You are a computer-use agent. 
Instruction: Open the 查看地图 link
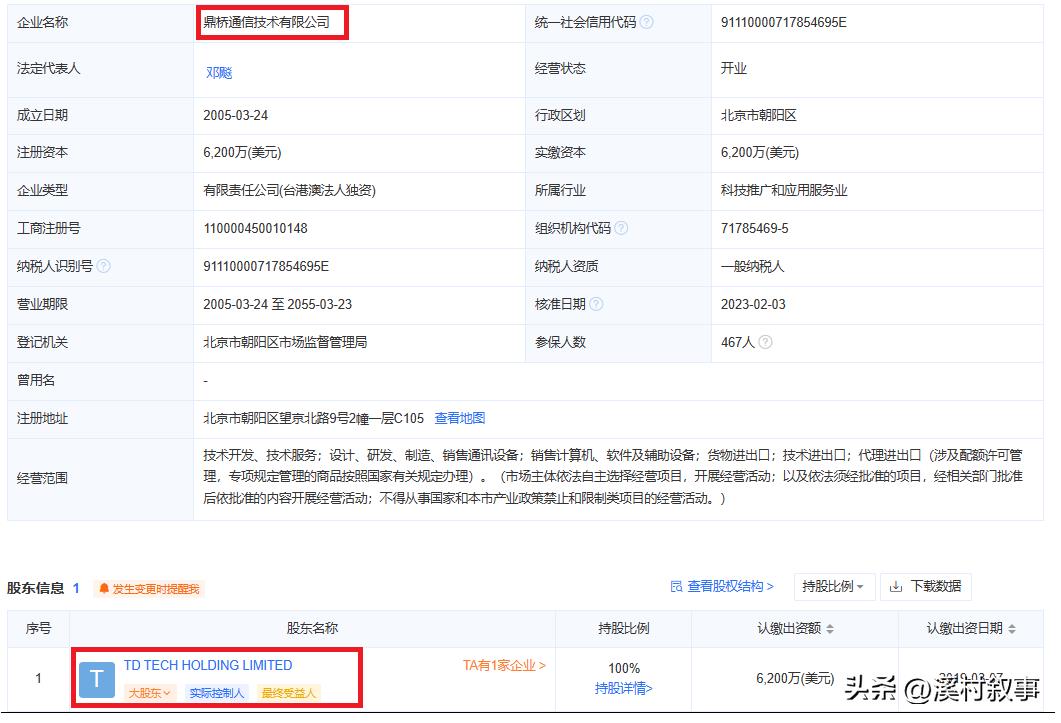459,418
